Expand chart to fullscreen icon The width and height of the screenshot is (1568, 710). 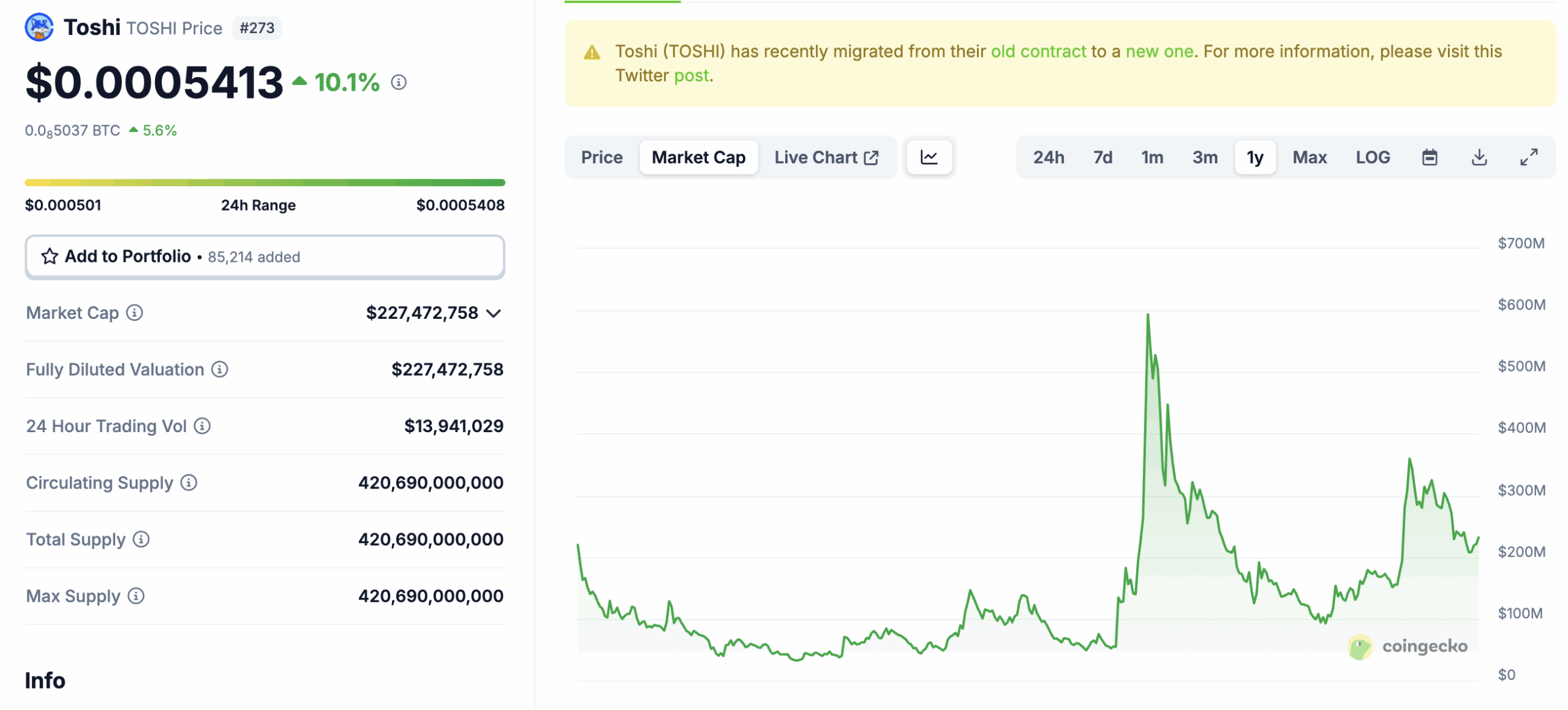[1529, 157]
